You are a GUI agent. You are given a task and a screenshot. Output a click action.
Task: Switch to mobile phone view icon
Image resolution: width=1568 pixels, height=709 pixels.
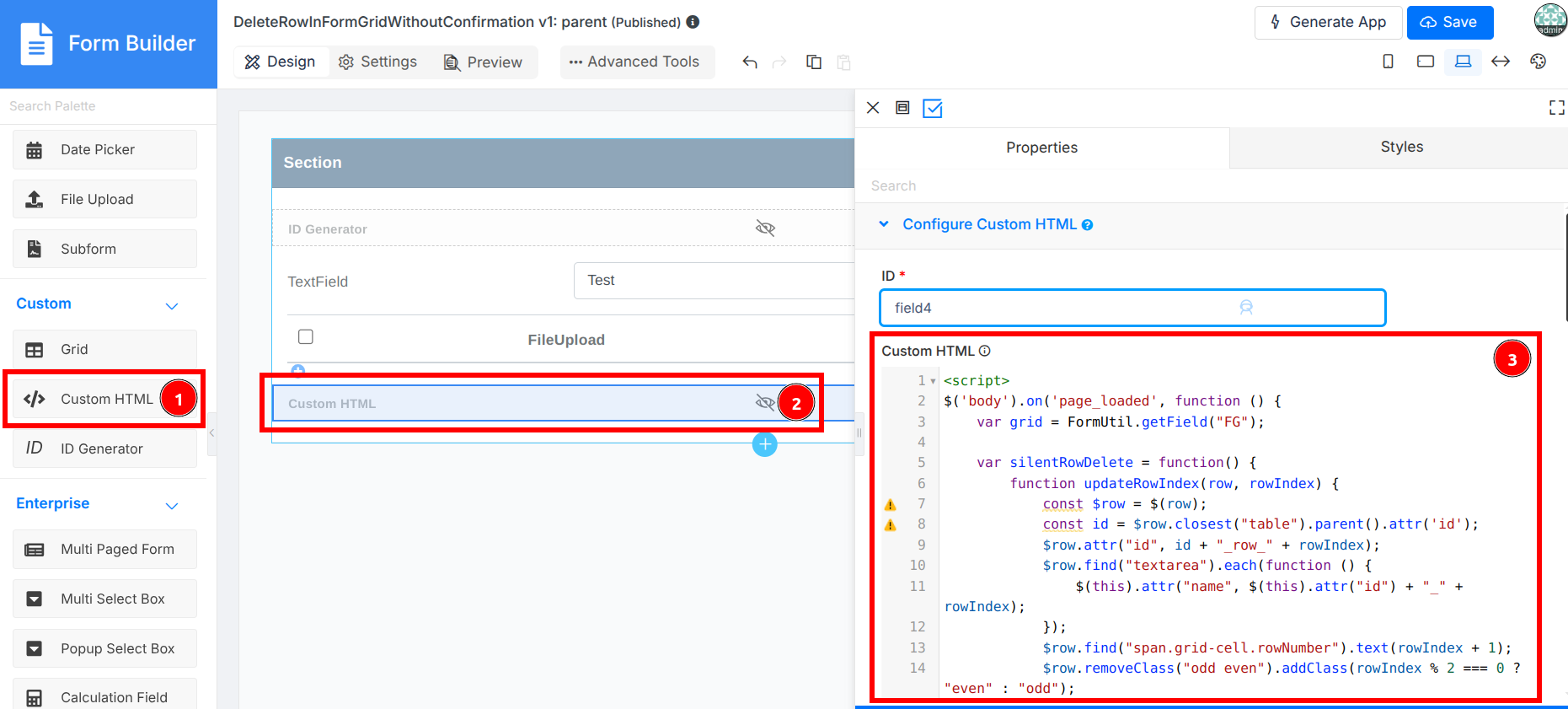coord(1388,61)
